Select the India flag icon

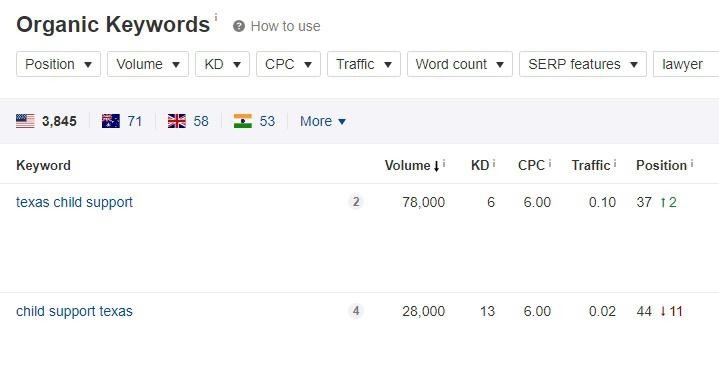pyautogui.click(x=243, y=121)
